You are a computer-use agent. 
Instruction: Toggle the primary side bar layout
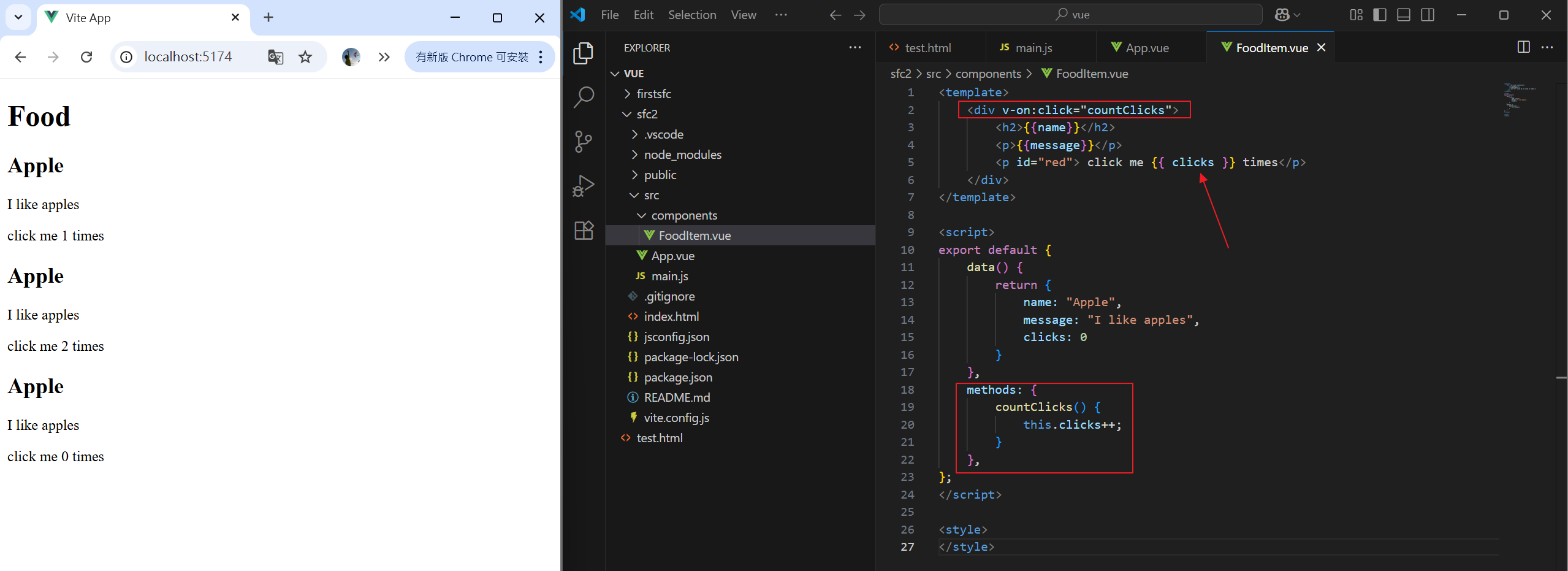(x=1380, y=15)
